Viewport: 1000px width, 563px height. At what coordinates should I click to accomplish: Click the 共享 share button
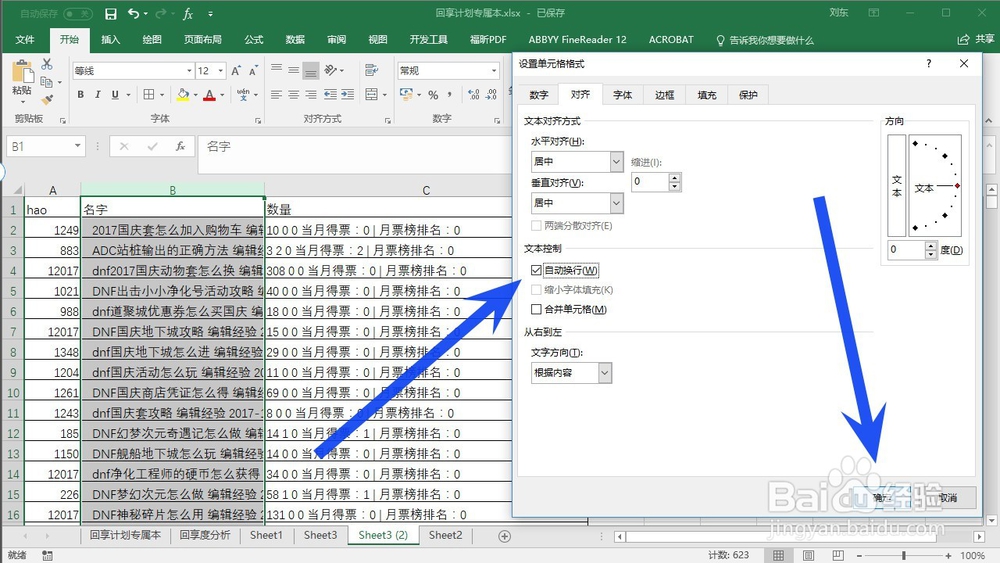click(x=976, y=40)
